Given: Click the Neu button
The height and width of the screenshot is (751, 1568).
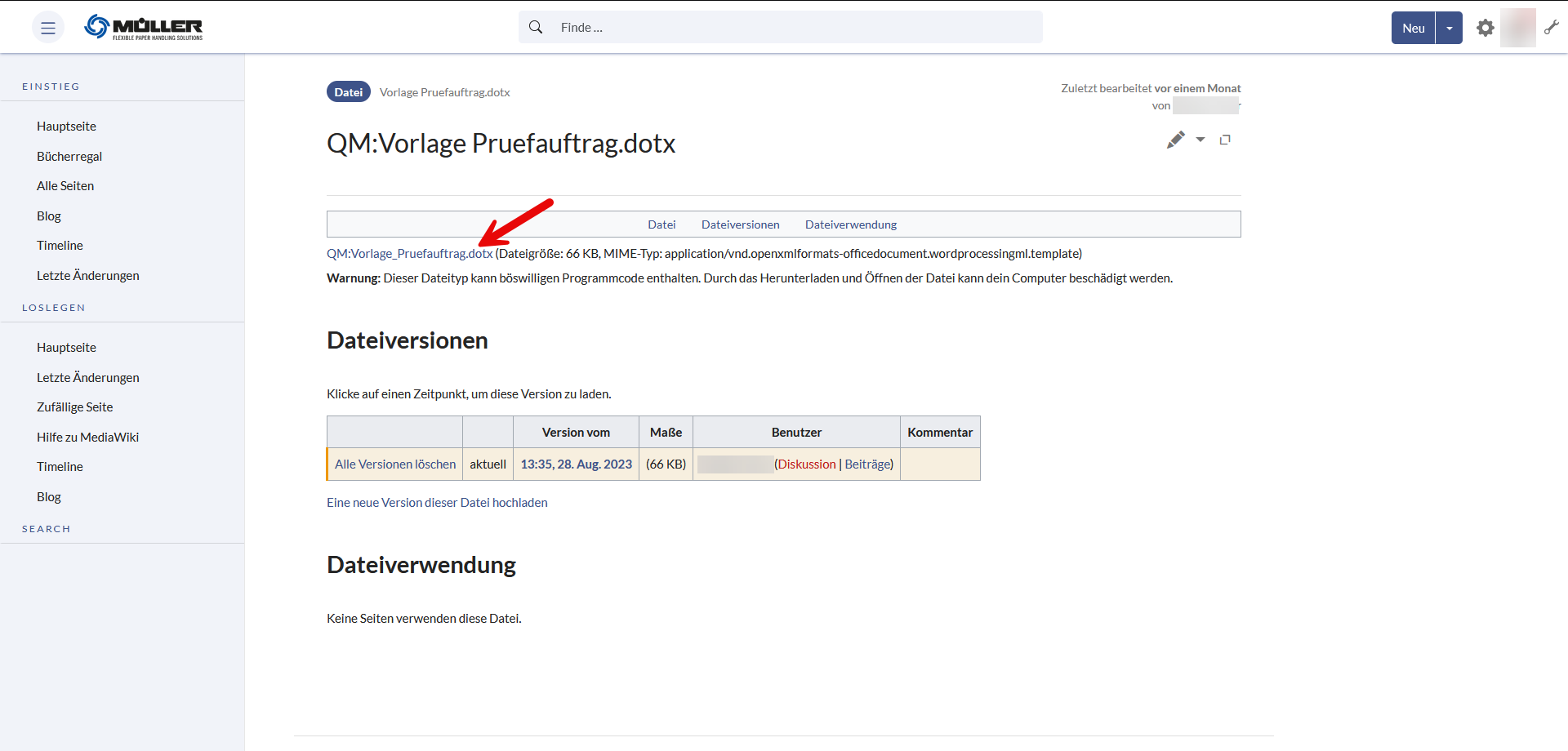Looking at the screenshot, I should [1413, 28].
